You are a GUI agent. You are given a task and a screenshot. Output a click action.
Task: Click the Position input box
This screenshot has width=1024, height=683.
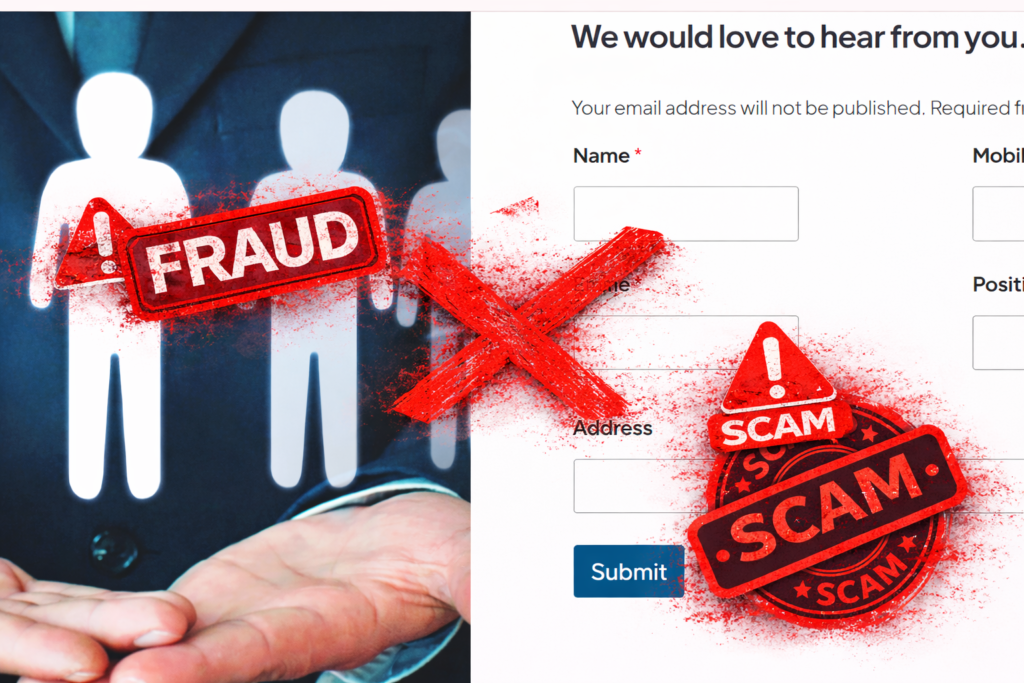pyautogui.click(x=998, y=342)
